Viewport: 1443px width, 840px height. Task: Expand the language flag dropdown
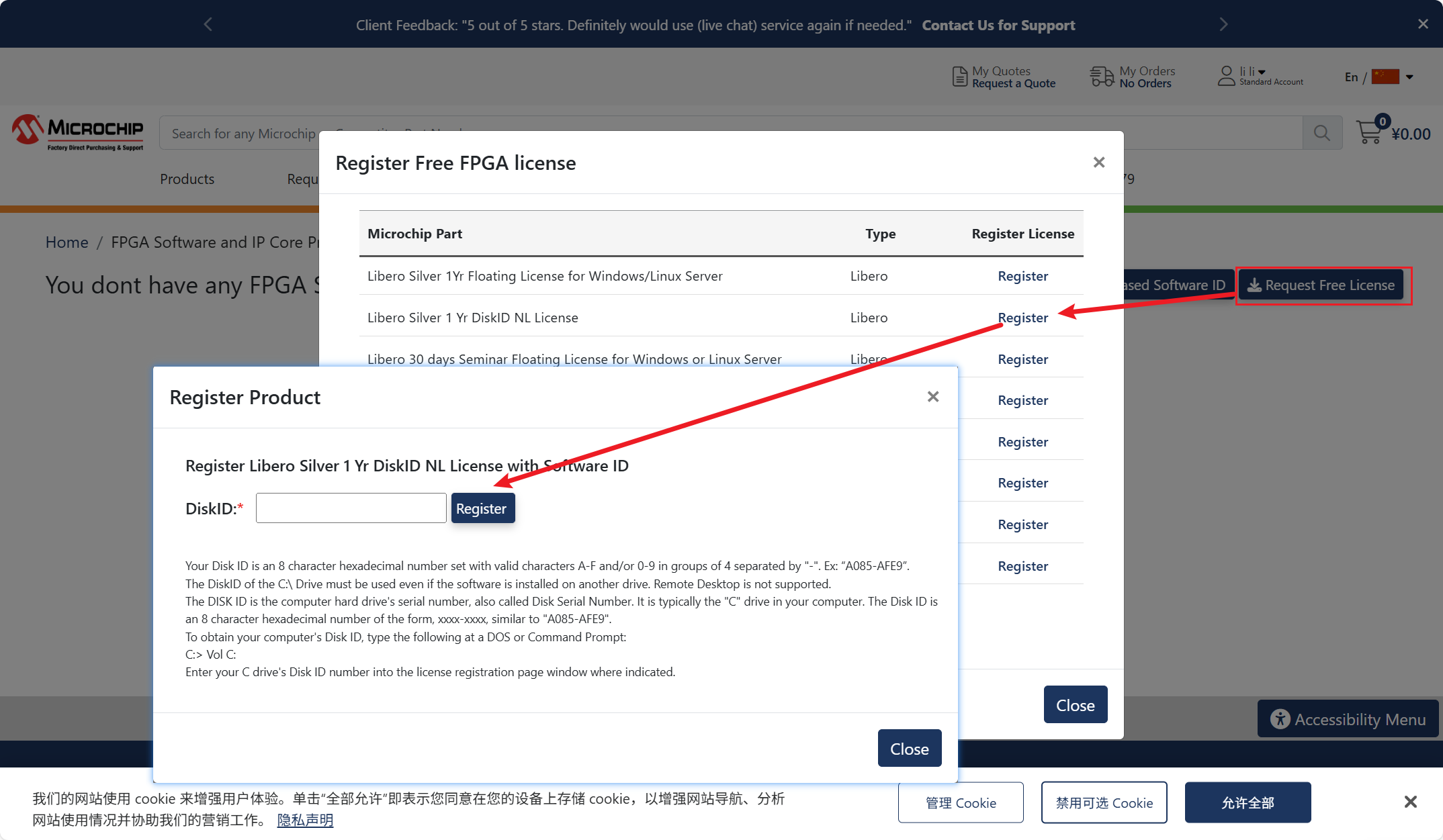[x=1409, y=77]
